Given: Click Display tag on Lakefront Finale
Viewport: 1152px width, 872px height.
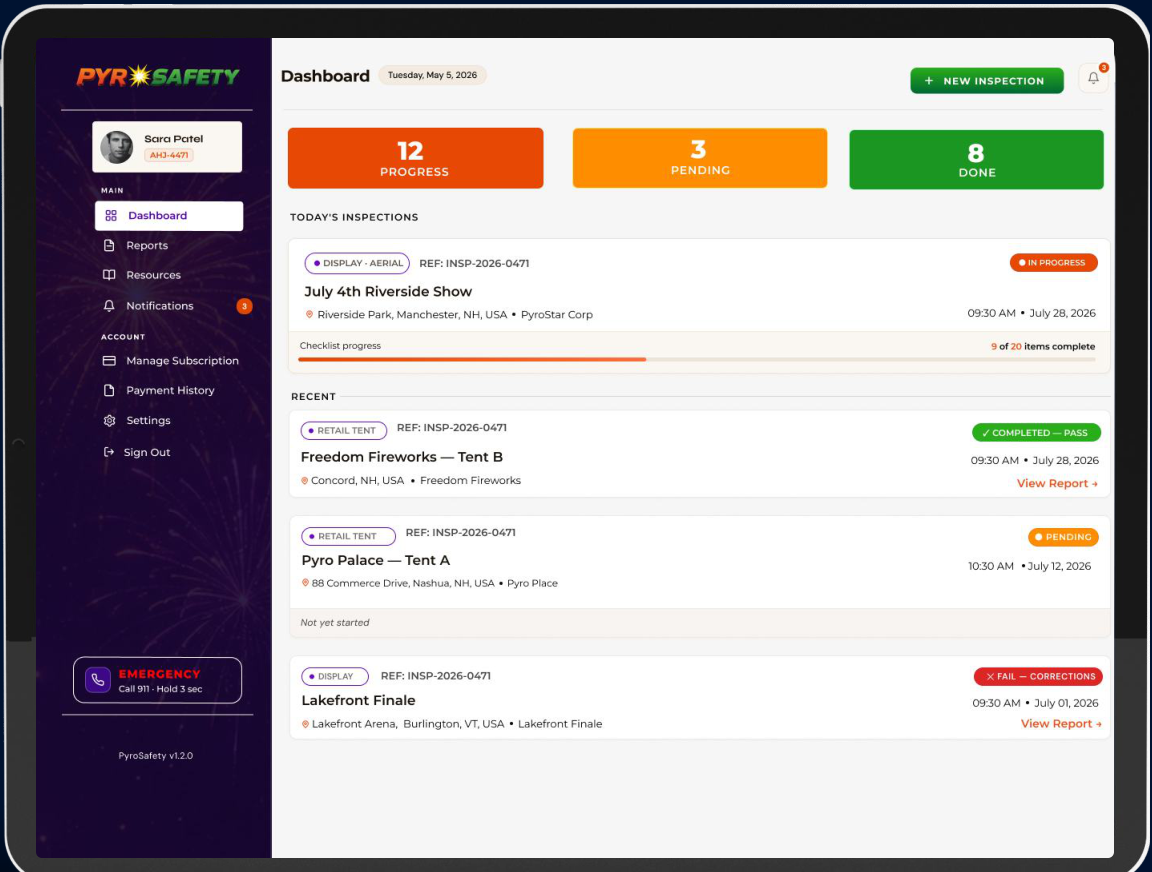Looking at the screenshot, I should [x=335, y=677].
